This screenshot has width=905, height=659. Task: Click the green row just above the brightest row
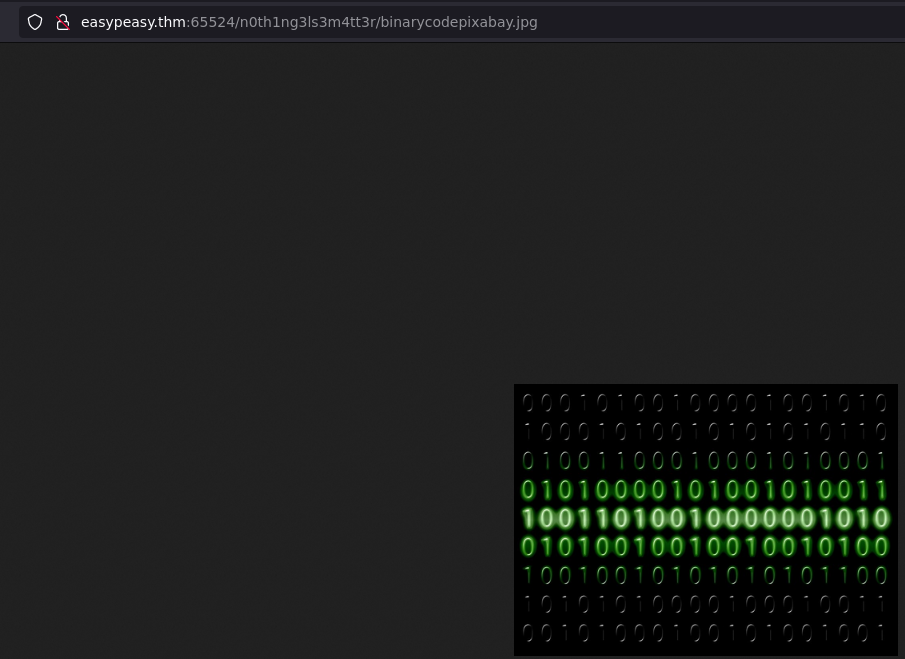click(705, 490)
